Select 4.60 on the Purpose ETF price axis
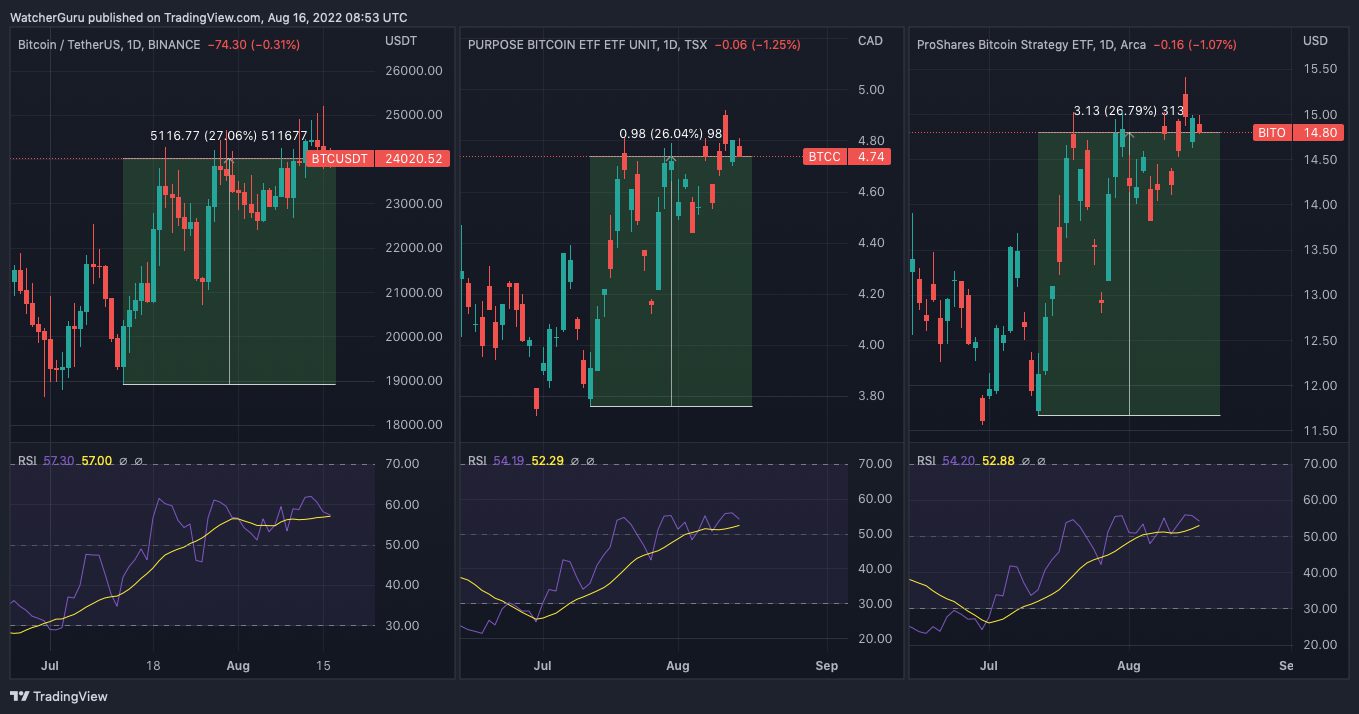This screenshot has width=1359, height=714. [871, 192]
